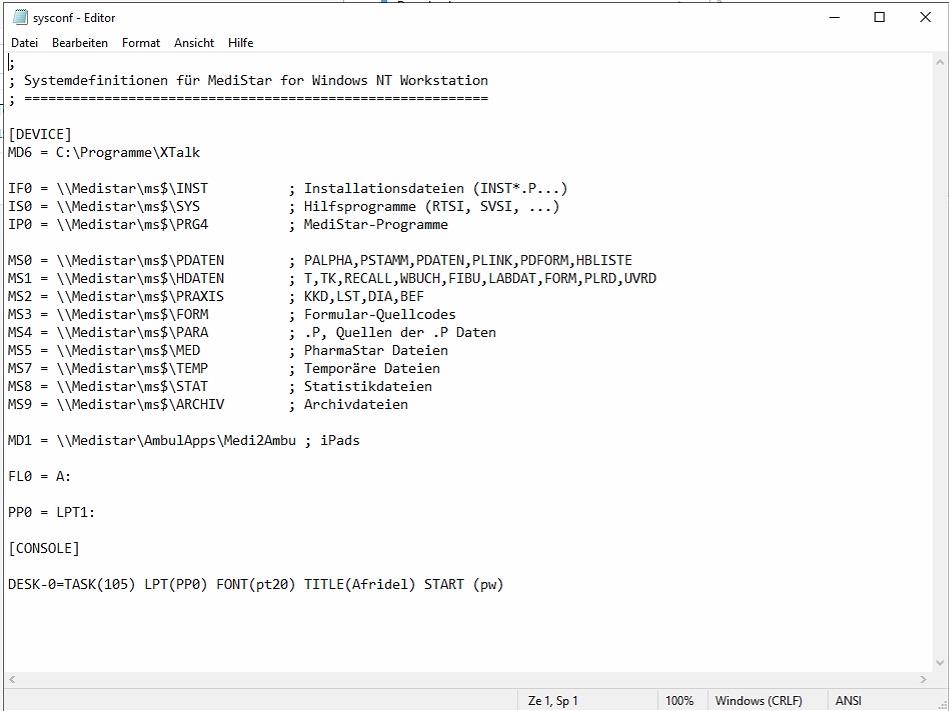
Task: Open the Format menu
Action: coord(141,43)
